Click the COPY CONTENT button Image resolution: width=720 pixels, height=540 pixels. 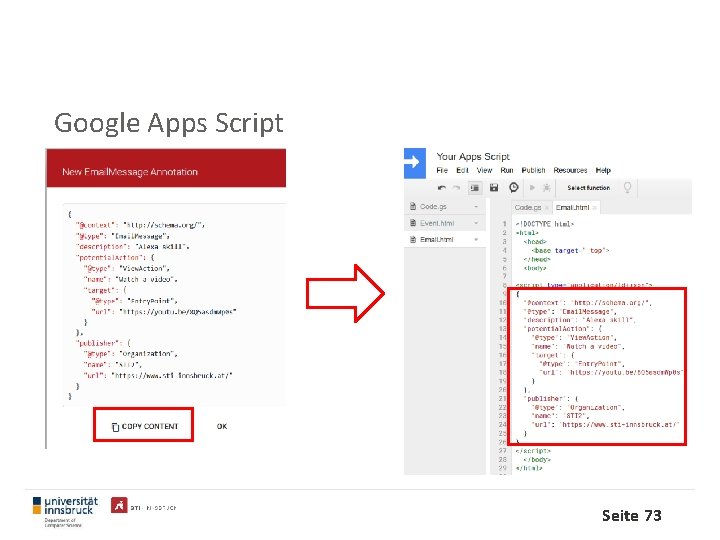[143, 425]
